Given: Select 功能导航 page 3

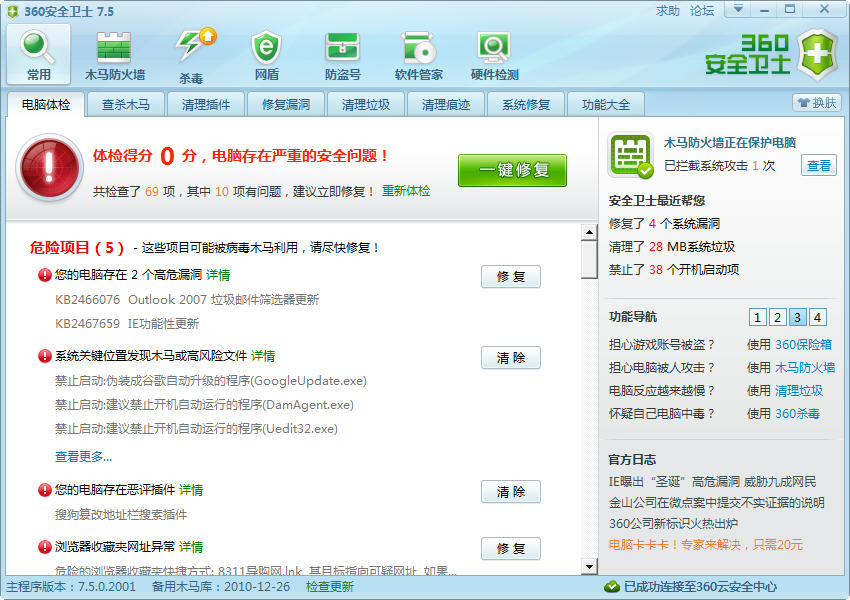Looking at the screenshot, I should tap(797, 317).
